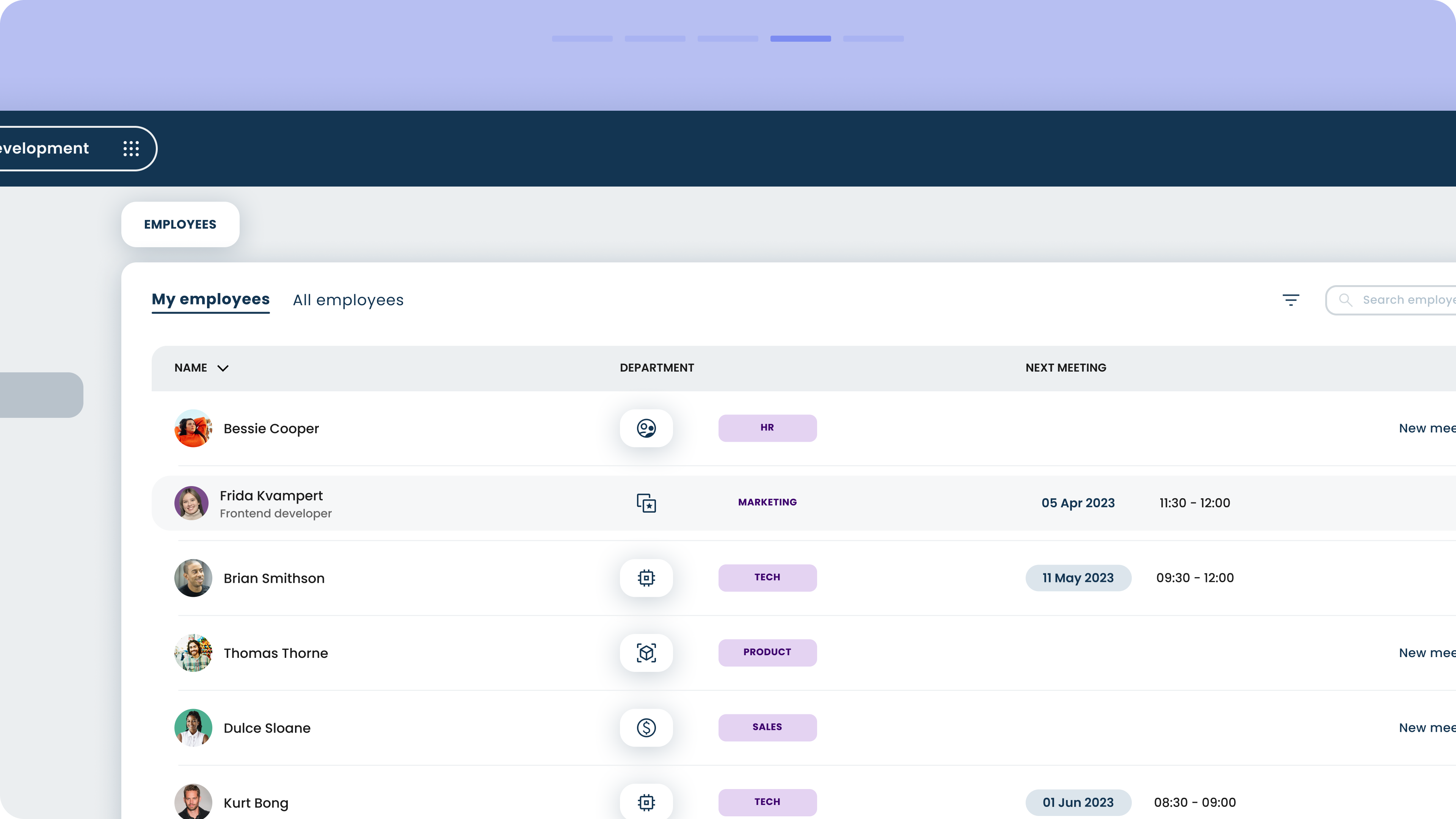The height and width of the screenshot is (819, 1456).
Task: Click meeting time 08:30 - 09:00
Action: tap(1194, 803)
